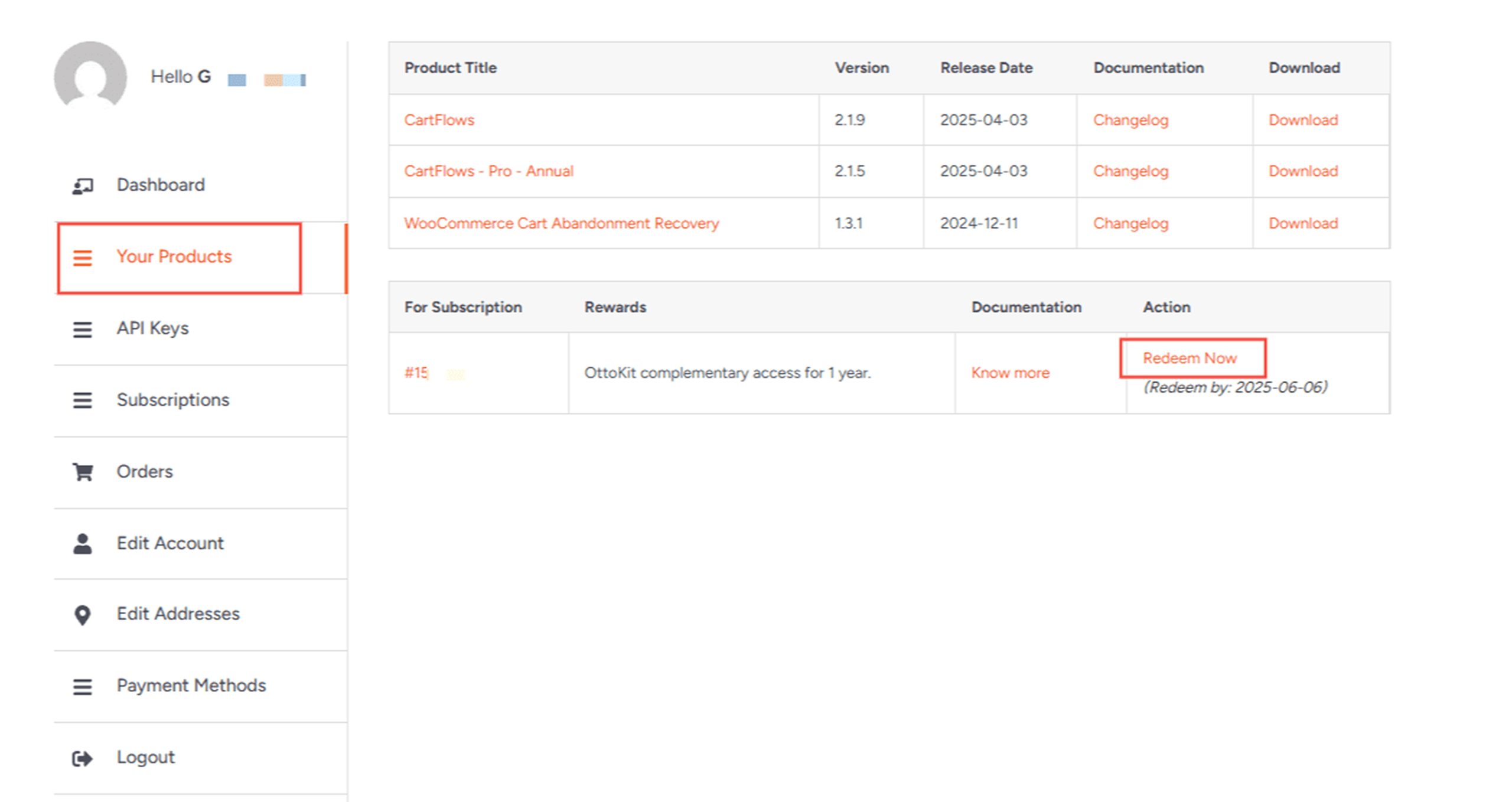Click the Orders cart icon

[x=83, y=472]
